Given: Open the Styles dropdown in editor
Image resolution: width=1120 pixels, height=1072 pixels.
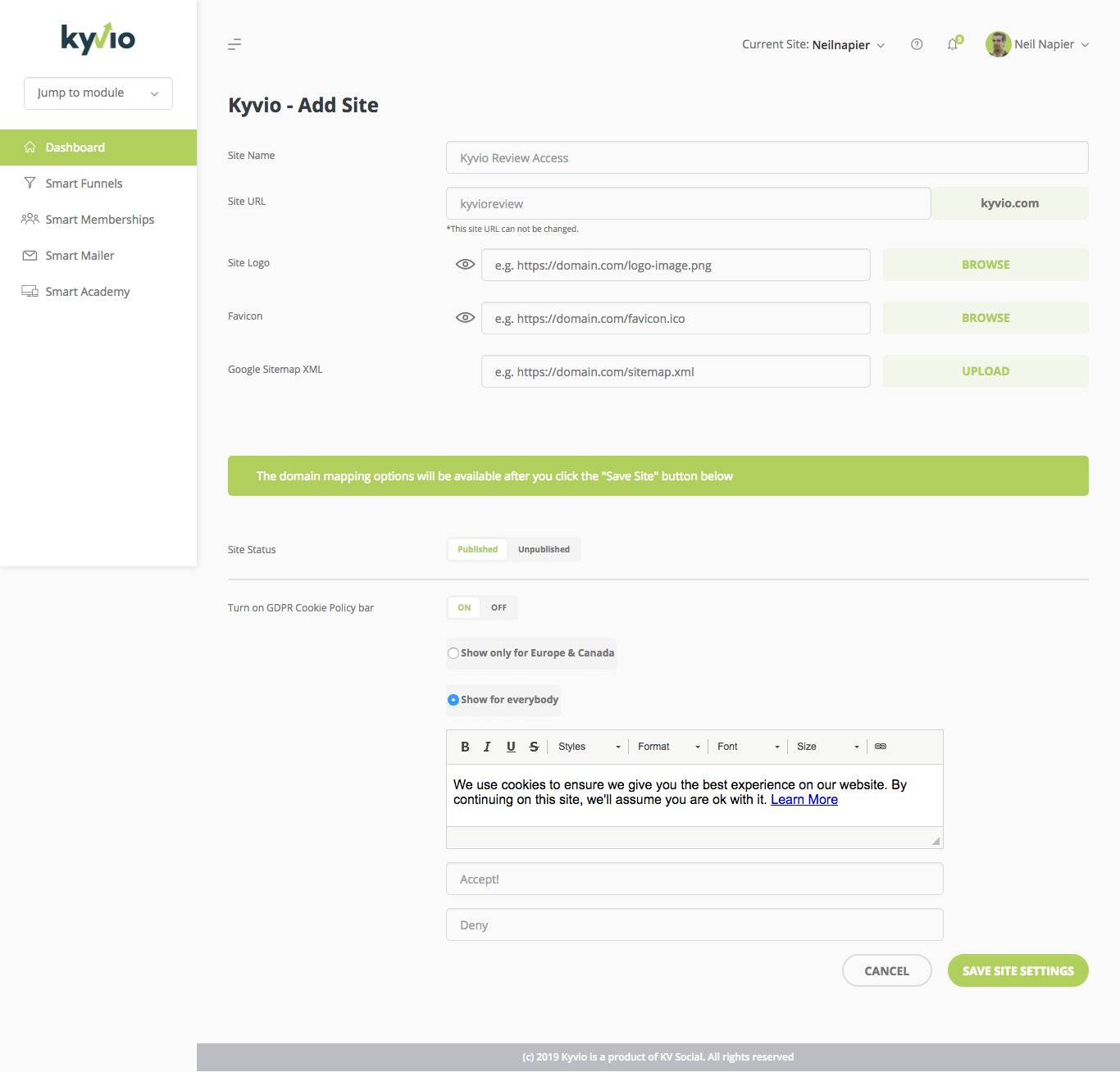Looking at the screenshot, I should coord(590,747).
